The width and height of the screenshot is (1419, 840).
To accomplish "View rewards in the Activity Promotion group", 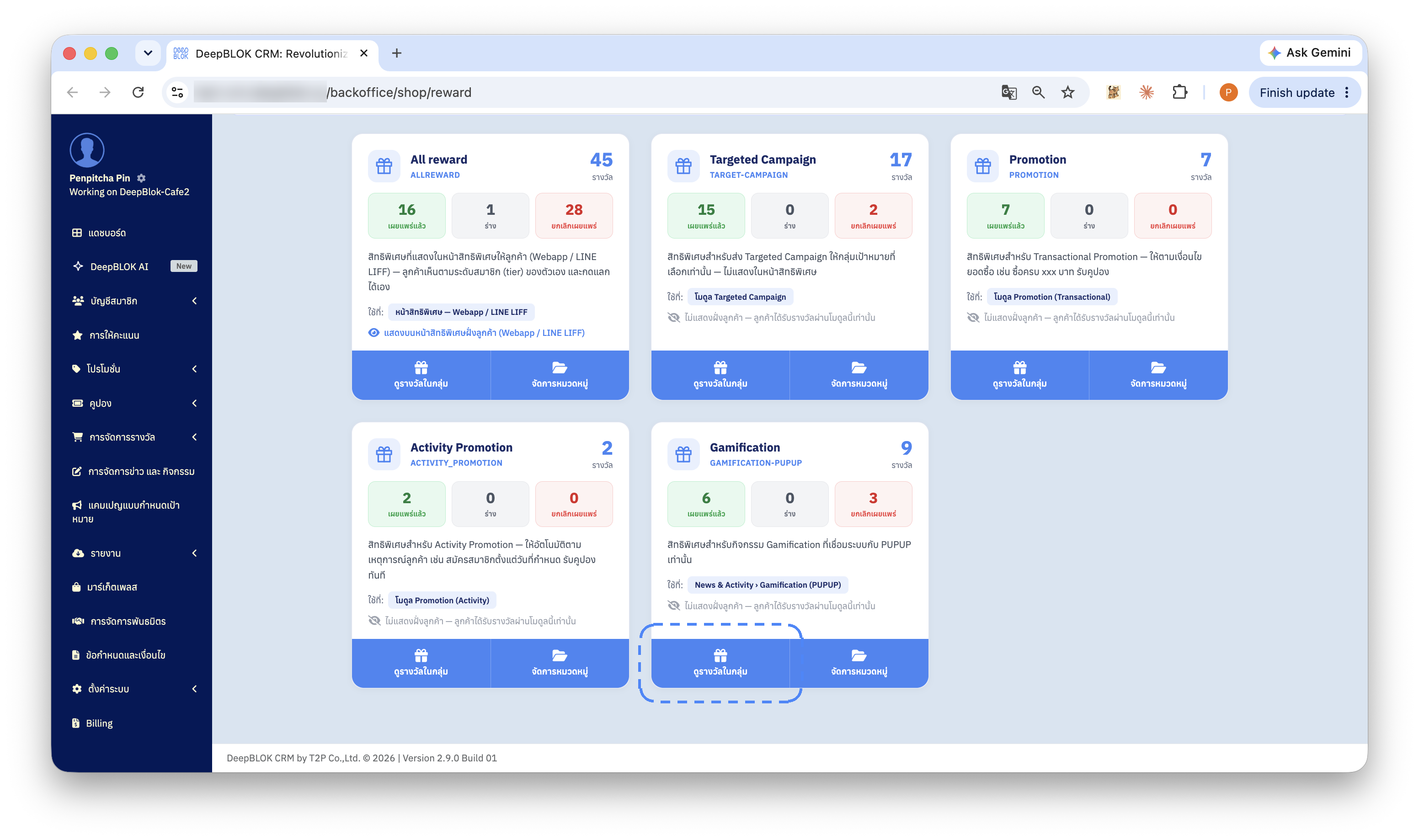I will (x=421, y=663).
